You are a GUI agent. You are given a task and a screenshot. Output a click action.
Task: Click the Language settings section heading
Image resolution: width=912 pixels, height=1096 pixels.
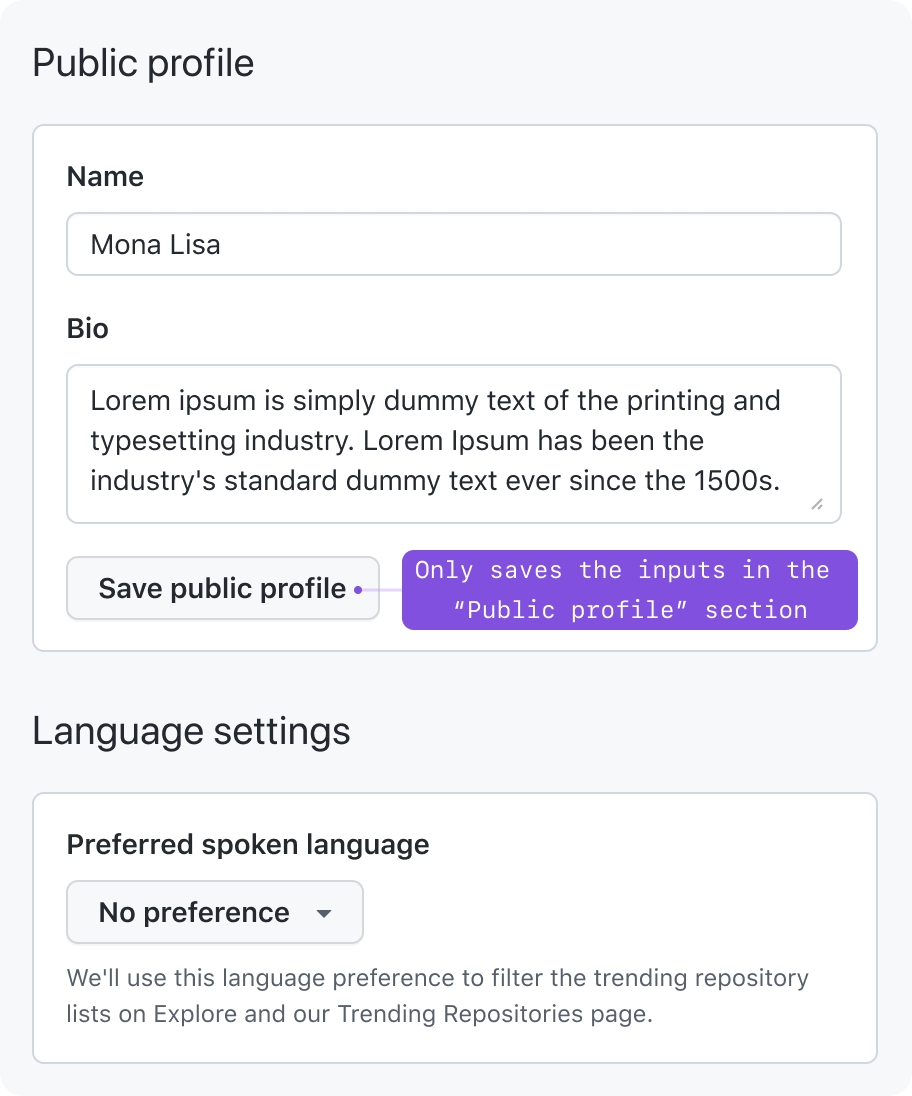coord(191,732)
